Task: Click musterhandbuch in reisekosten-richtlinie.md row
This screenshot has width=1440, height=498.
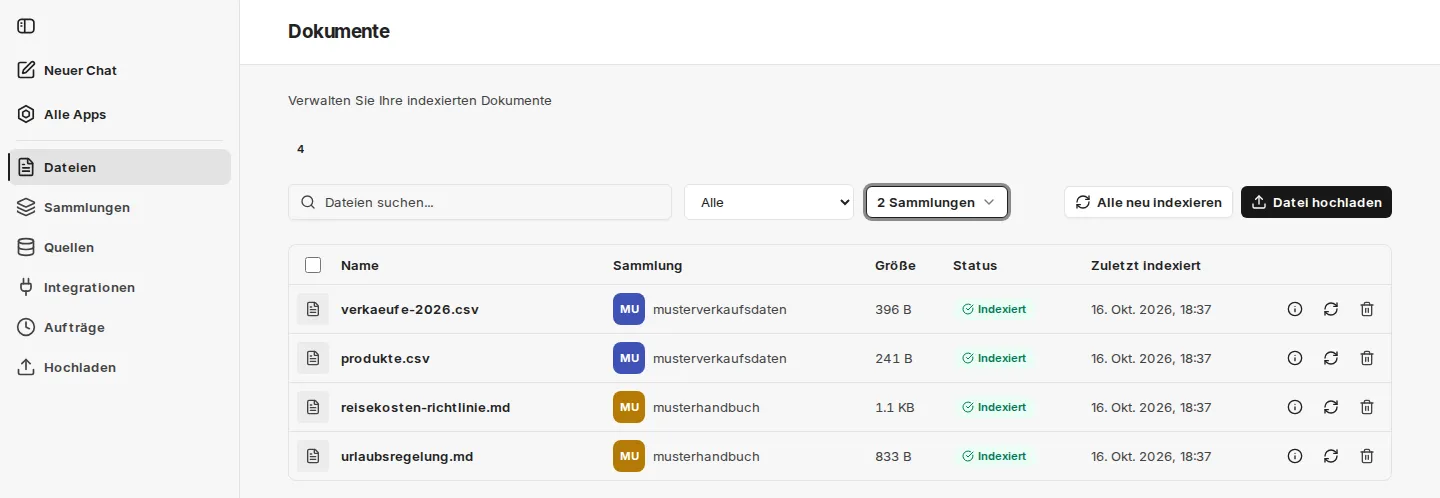Action: 706,407
